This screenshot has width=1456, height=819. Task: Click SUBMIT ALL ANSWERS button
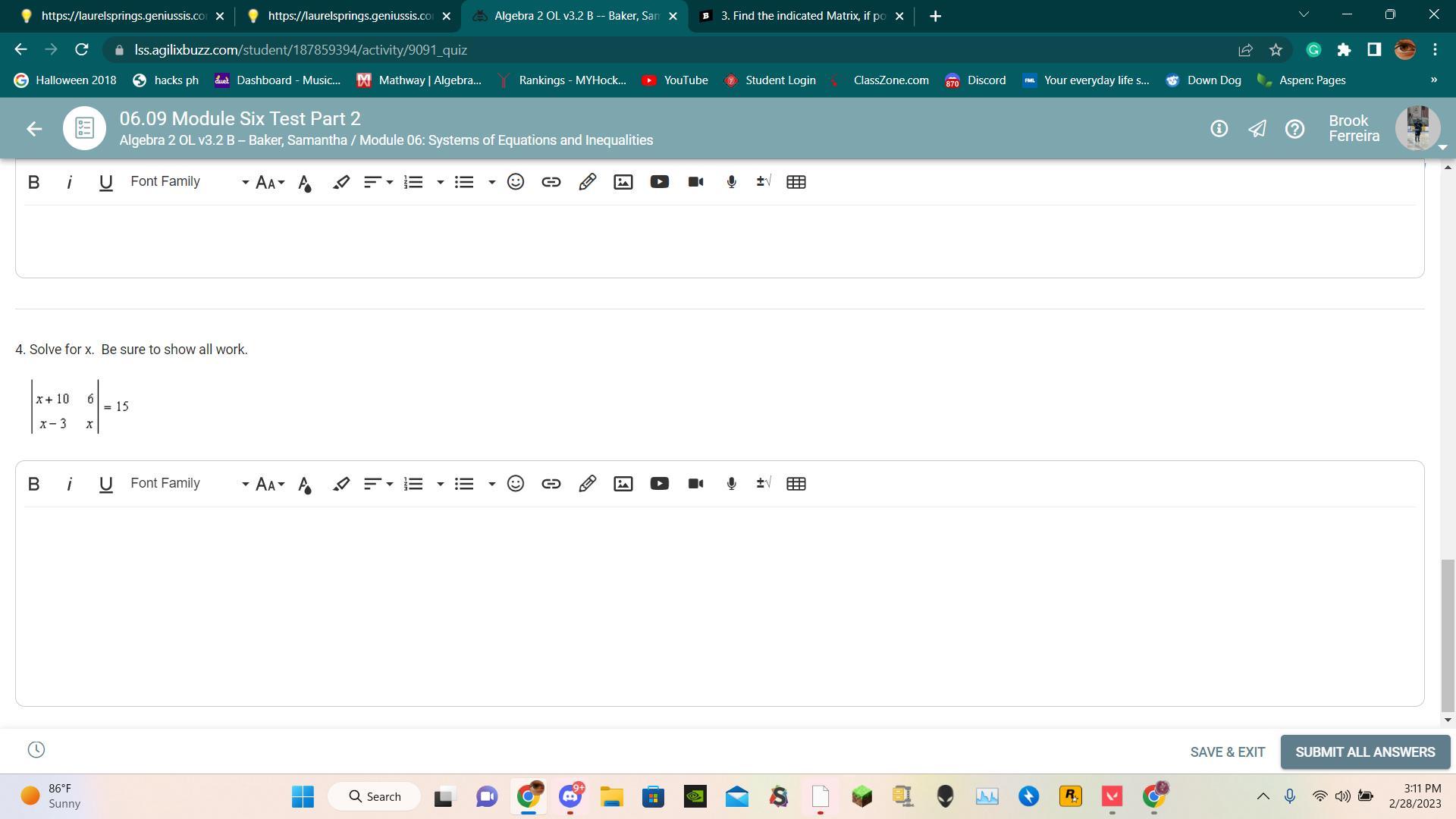click(x=1365, y=752)
